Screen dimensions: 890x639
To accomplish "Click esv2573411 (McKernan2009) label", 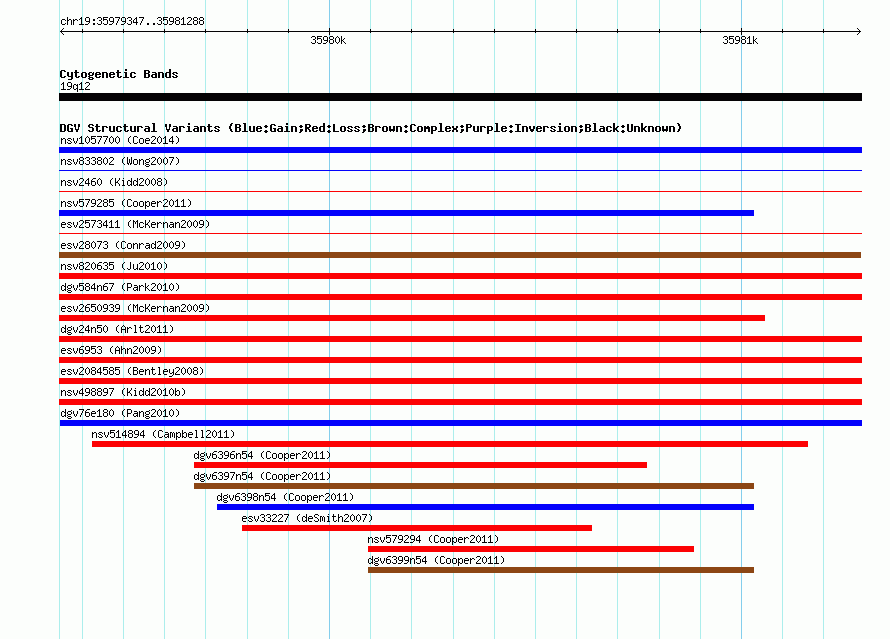I will [x=135, y=224].
